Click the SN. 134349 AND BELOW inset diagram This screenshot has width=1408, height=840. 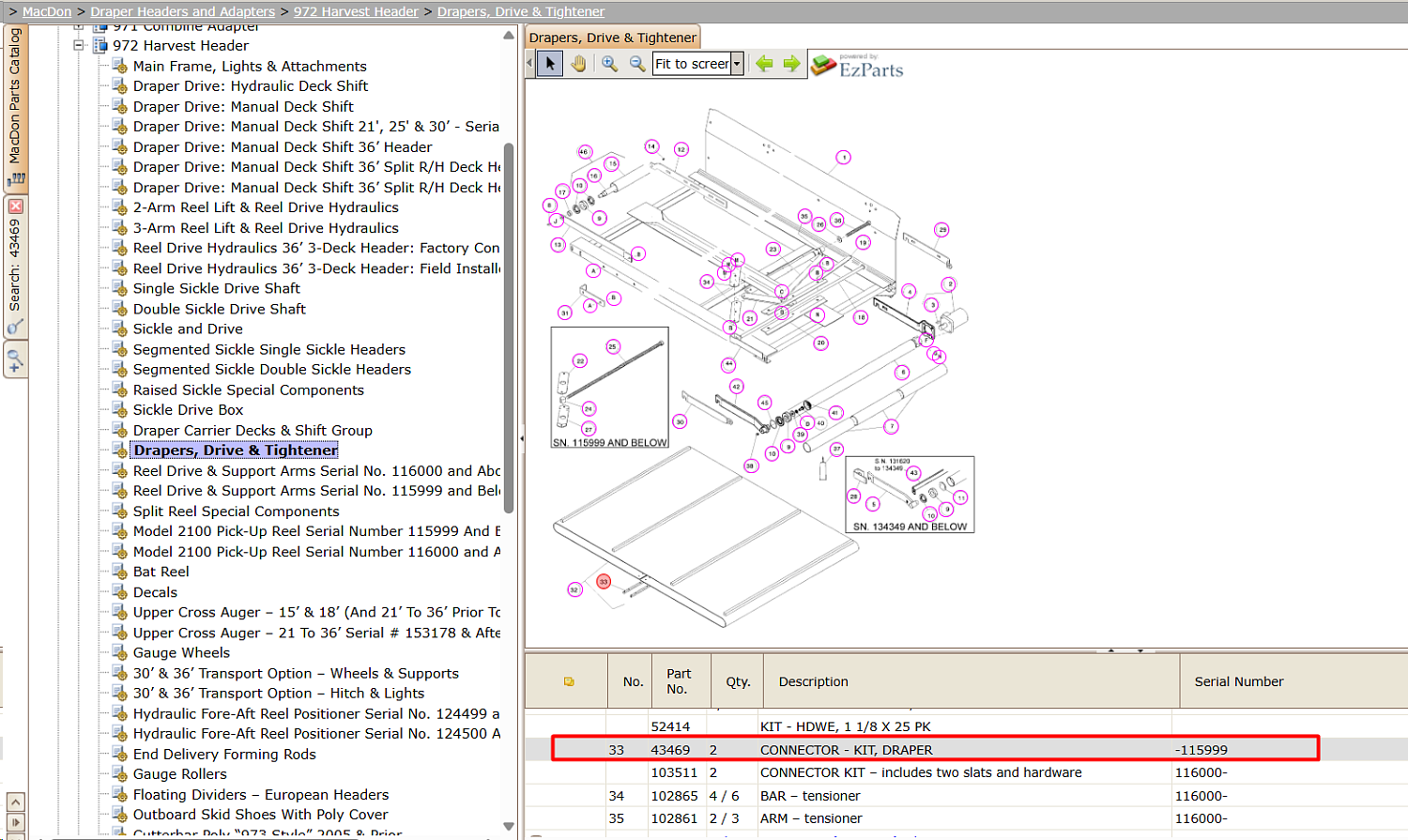pos(910,495)
